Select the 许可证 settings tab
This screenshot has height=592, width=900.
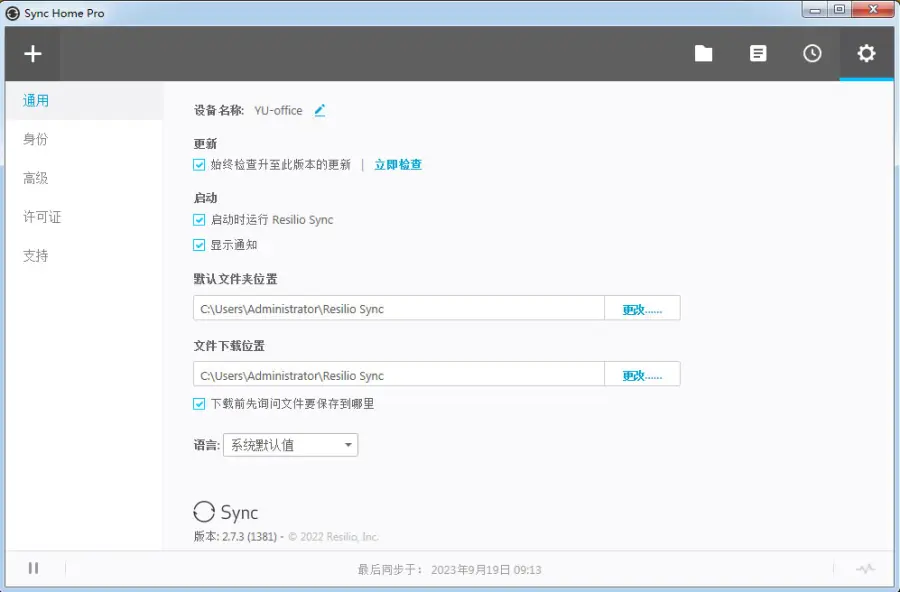pyautogui.click(x=84, y=217)
